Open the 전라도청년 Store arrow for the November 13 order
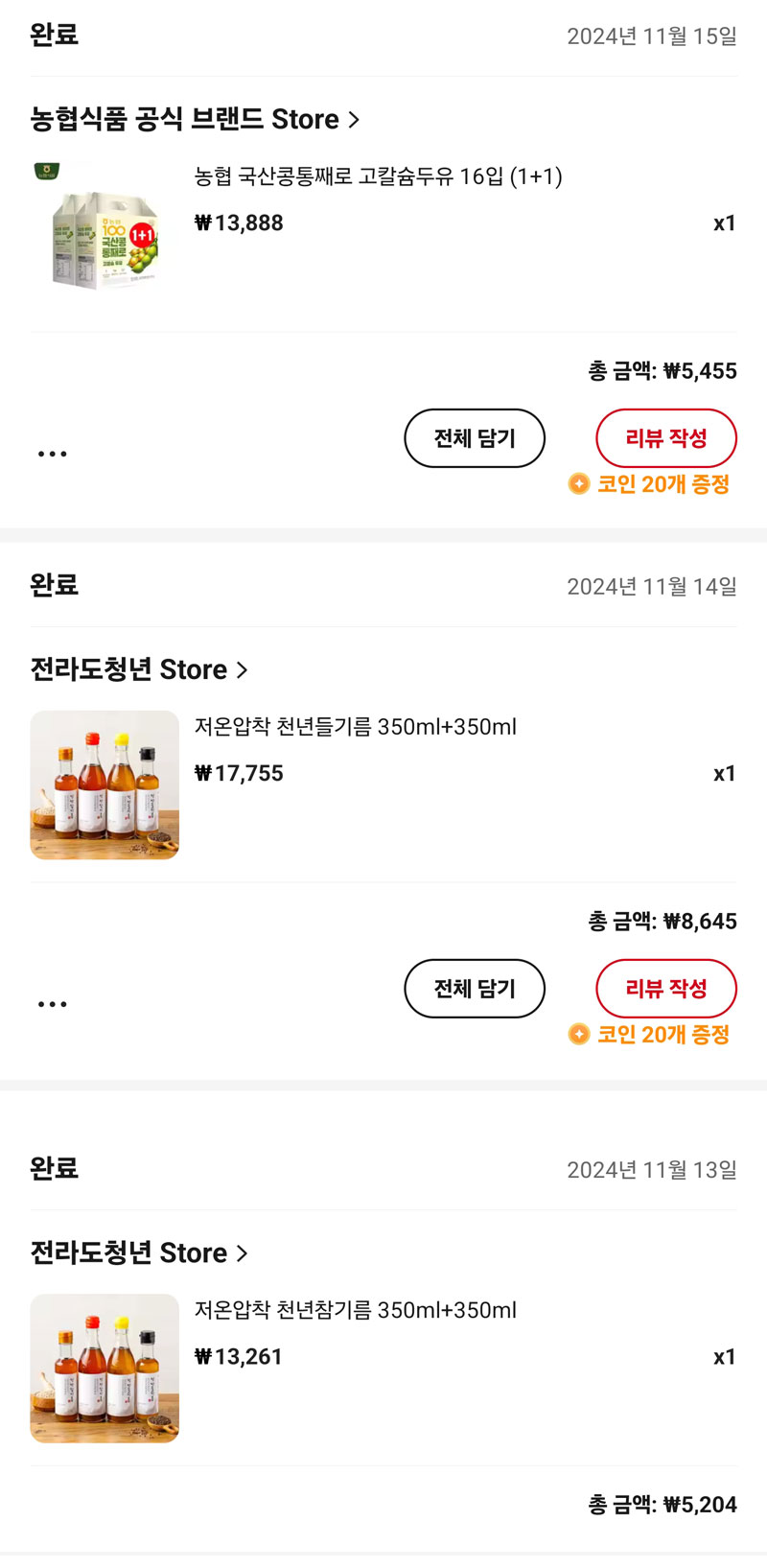This screenshot has width=767, height=1568. click(243, 1253)
